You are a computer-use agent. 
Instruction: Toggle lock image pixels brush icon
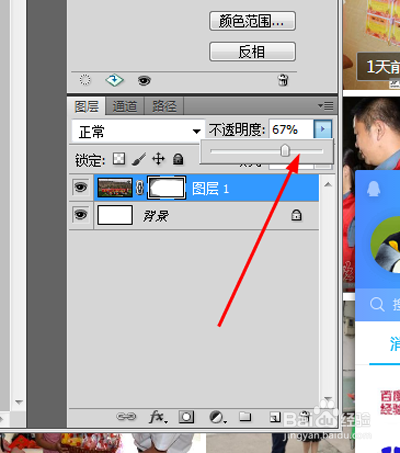(x=139, y=159)
